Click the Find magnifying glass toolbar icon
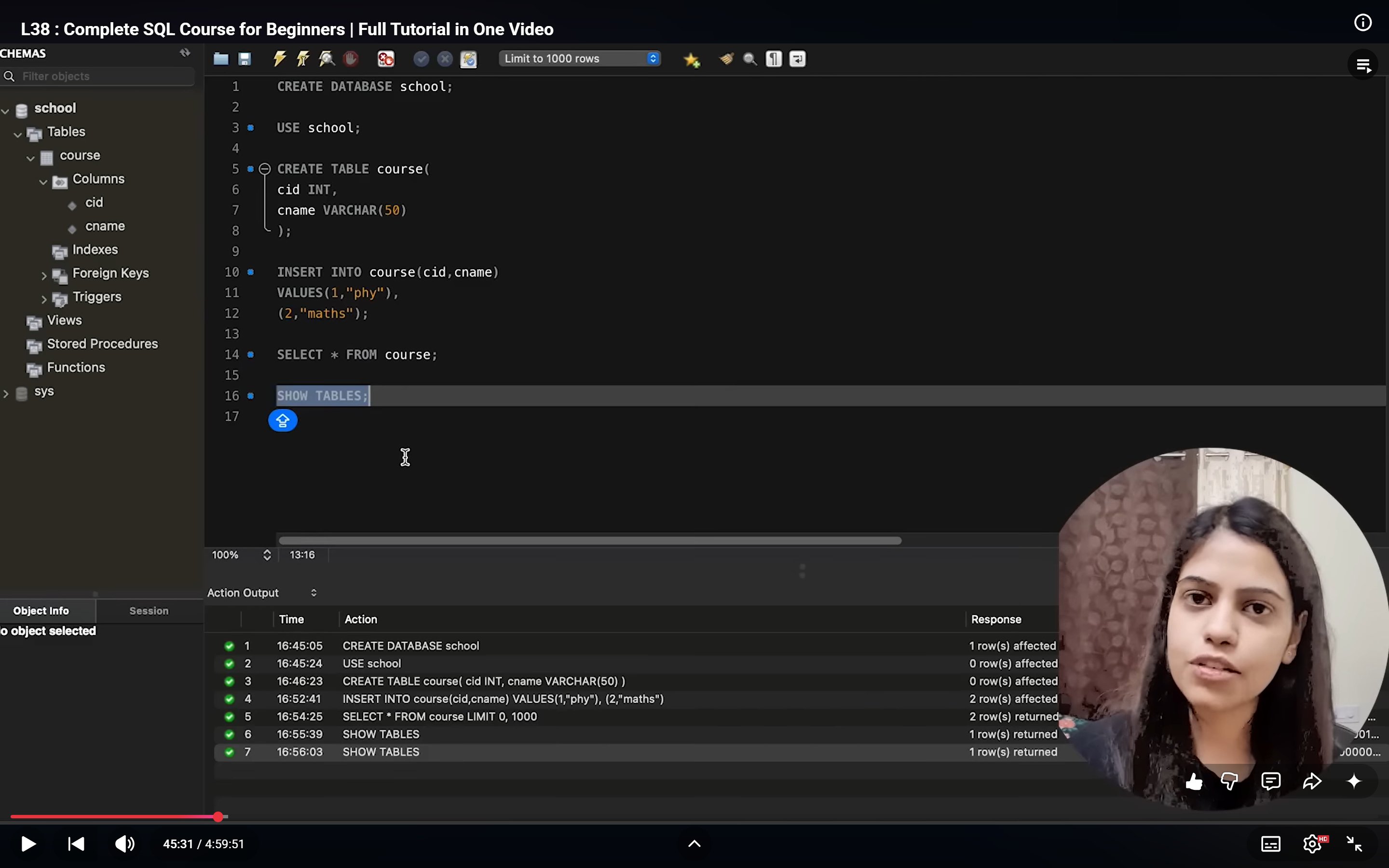The width and height of the screenshot is (1389, 868). point(750,58)
